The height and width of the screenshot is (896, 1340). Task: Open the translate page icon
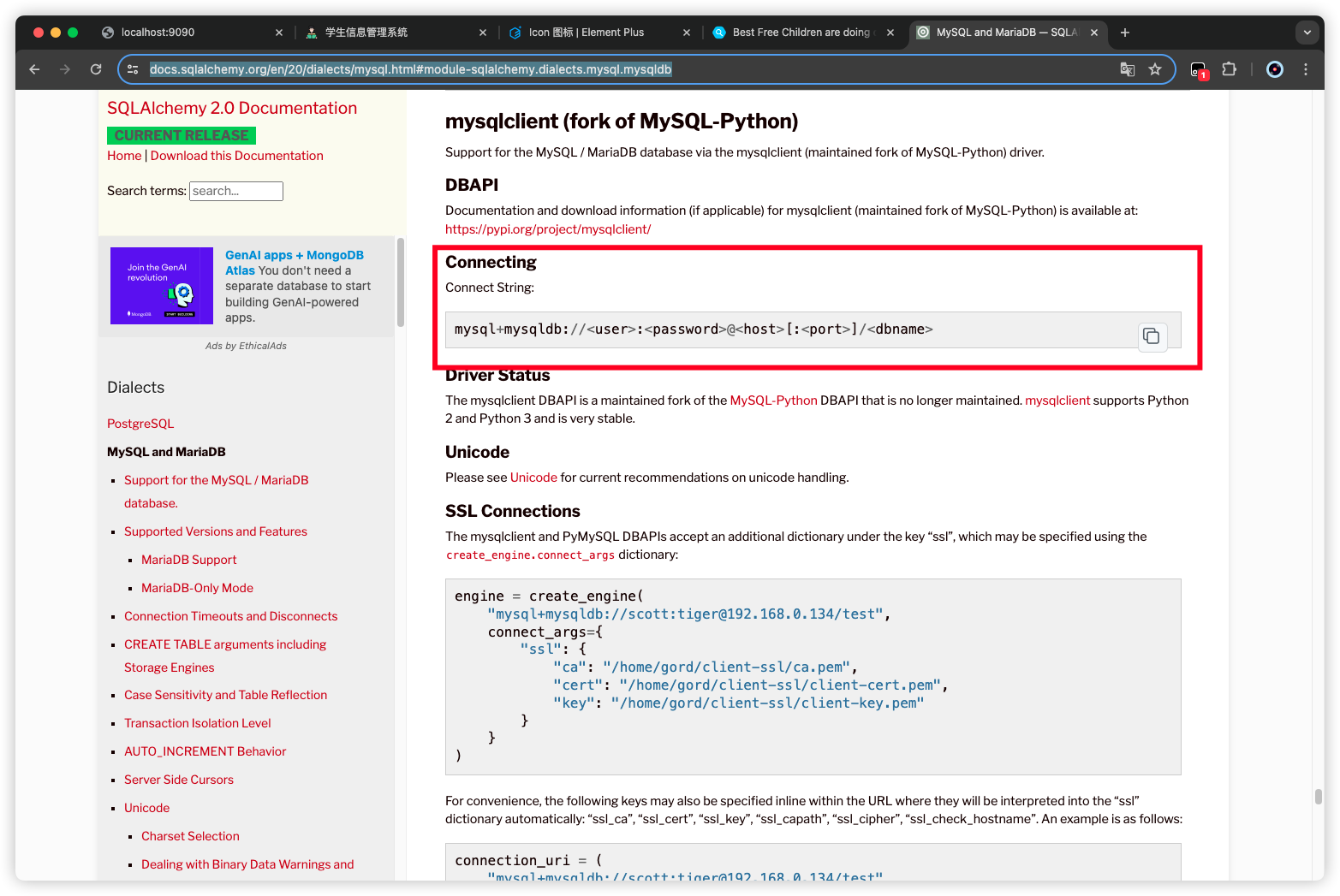[x=1128, y=69]
